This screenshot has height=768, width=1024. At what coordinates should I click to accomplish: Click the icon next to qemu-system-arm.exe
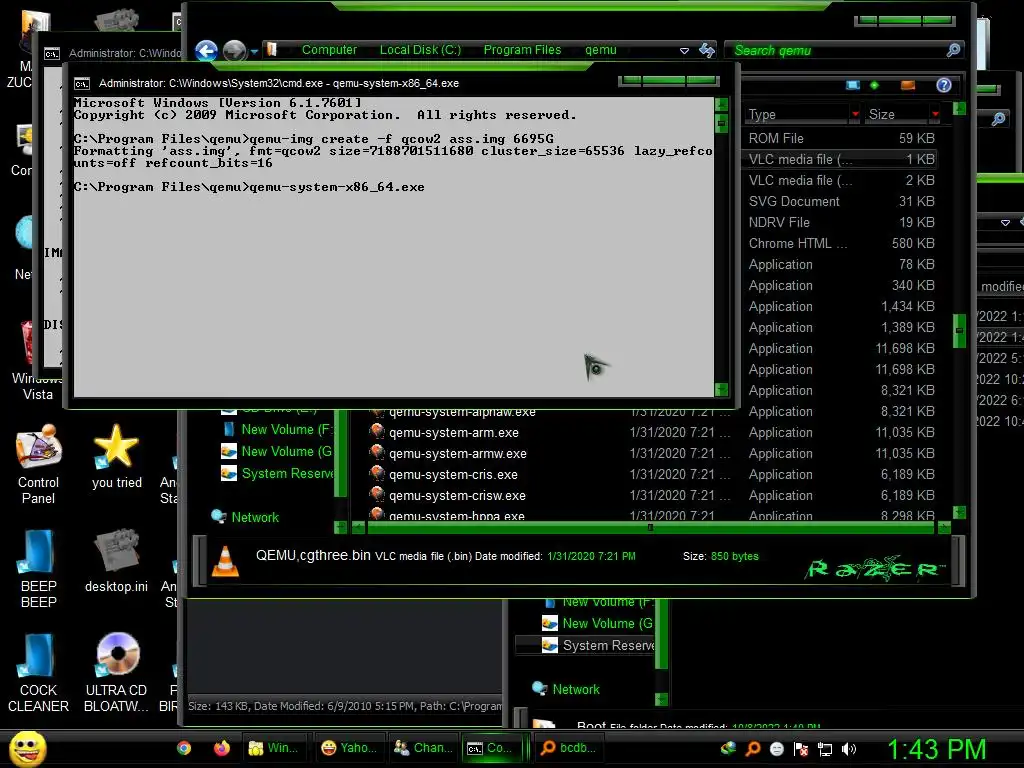click(x=376, y=432)
